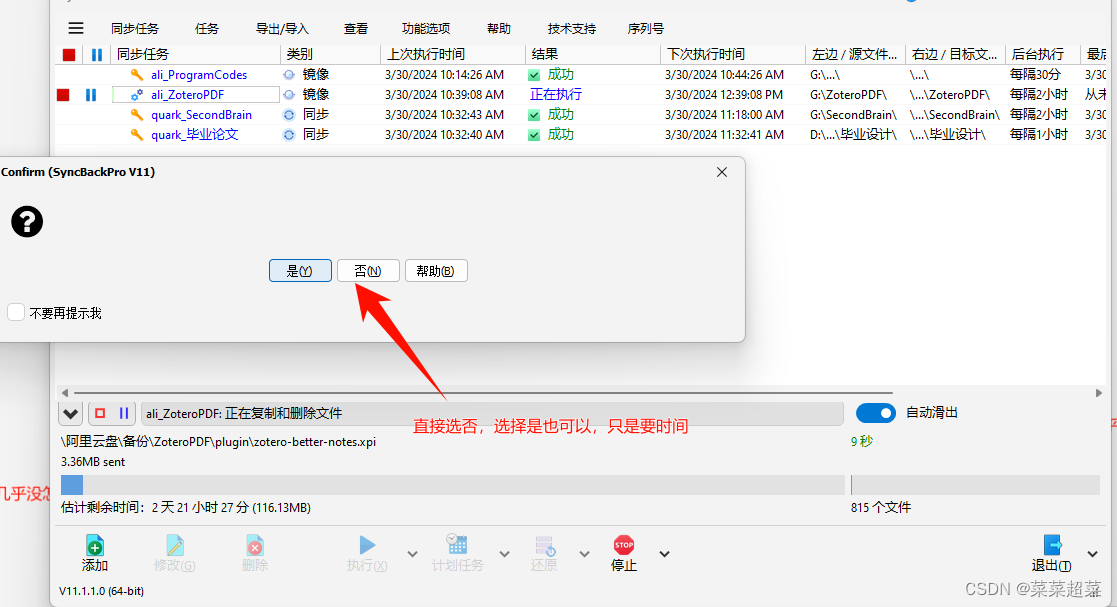Screen dimensions: 1117x607
Task: Click the 815 个文件 progress bar
Action: coord(975,485)
